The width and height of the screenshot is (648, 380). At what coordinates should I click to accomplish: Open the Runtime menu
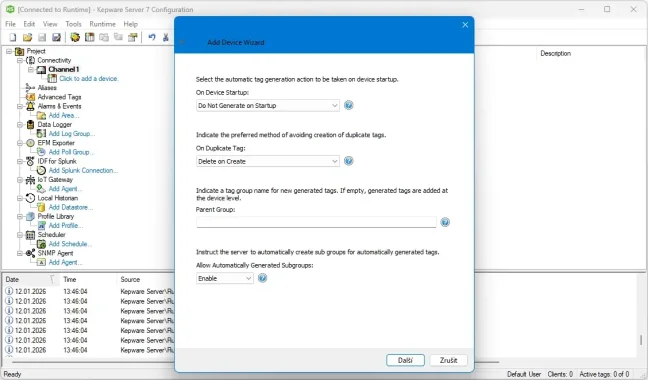[102, 24]
